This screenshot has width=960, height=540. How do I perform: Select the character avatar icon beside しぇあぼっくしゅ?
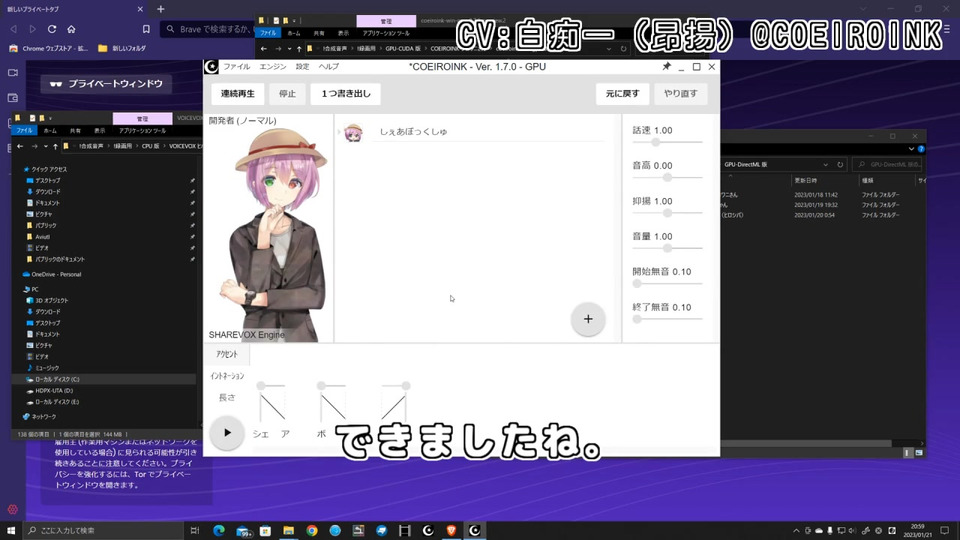353,132
